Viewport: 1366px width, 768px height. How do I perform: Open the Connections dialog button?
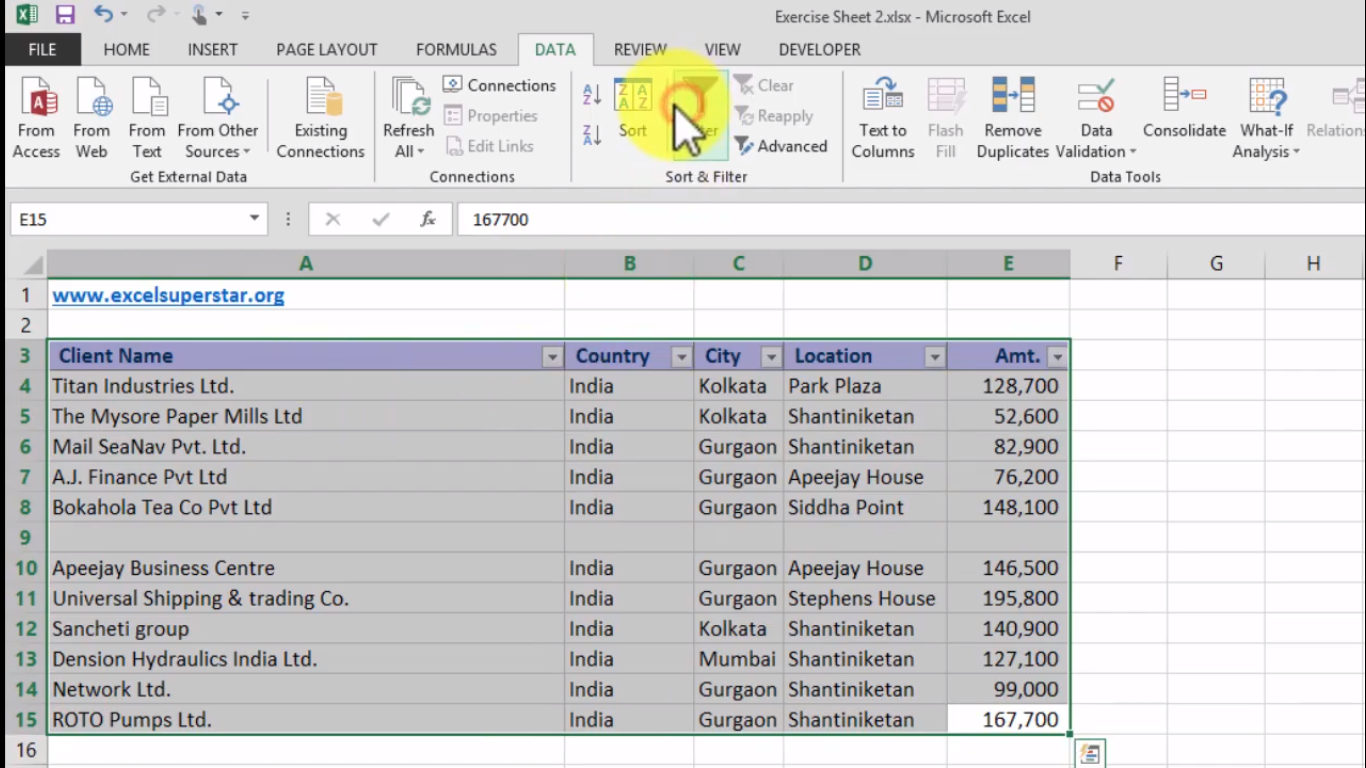pyautogui.click(x=499, y=85)
